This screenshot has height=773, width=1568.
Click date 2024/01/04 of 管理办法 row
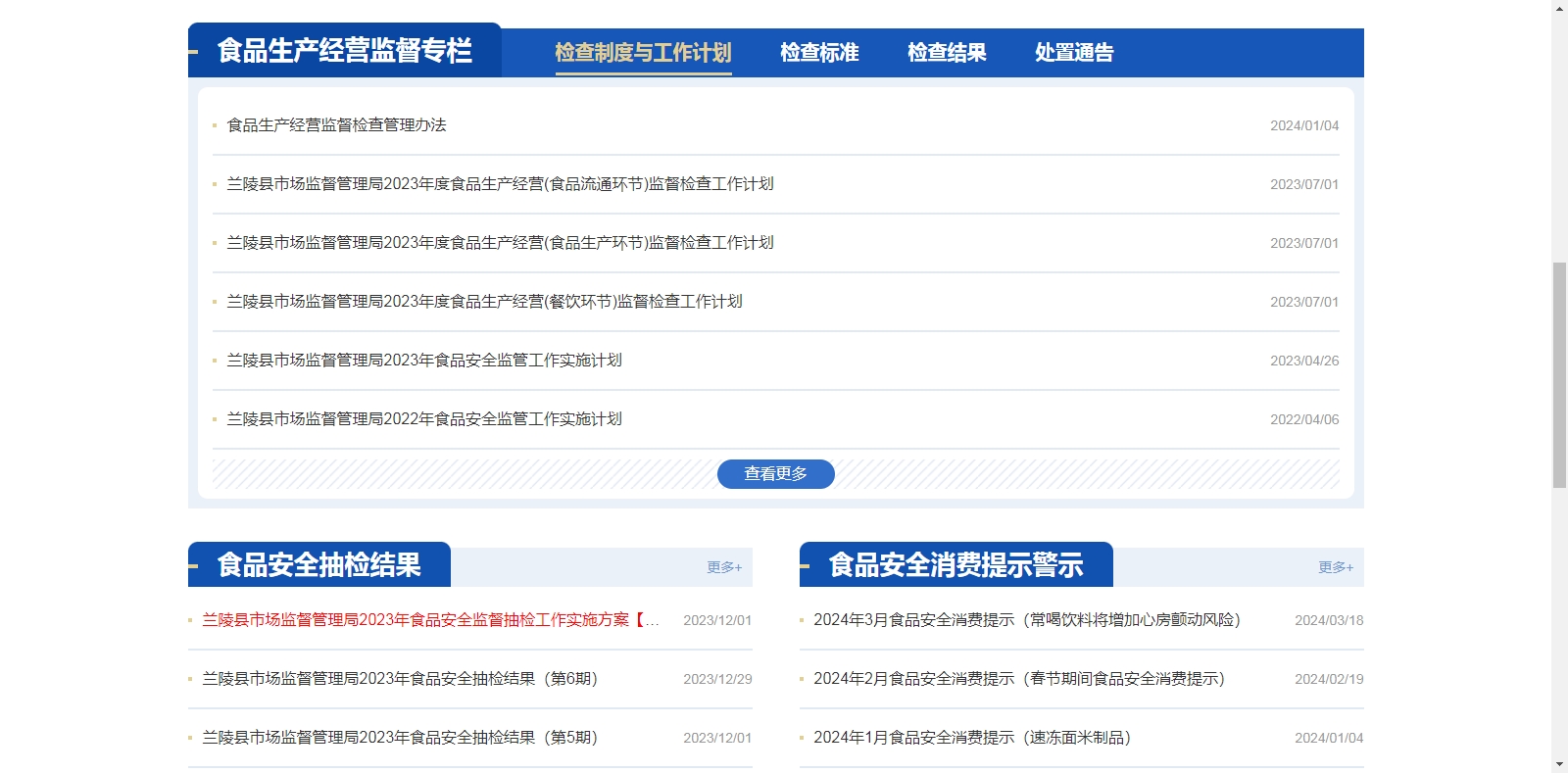[1304, 125]
